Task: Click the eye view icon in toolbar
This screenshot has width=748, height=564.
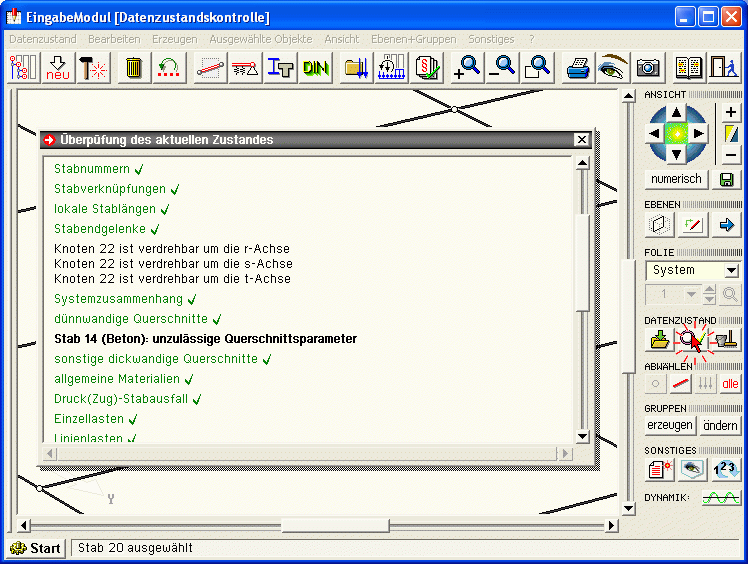Action: (611, 68)
